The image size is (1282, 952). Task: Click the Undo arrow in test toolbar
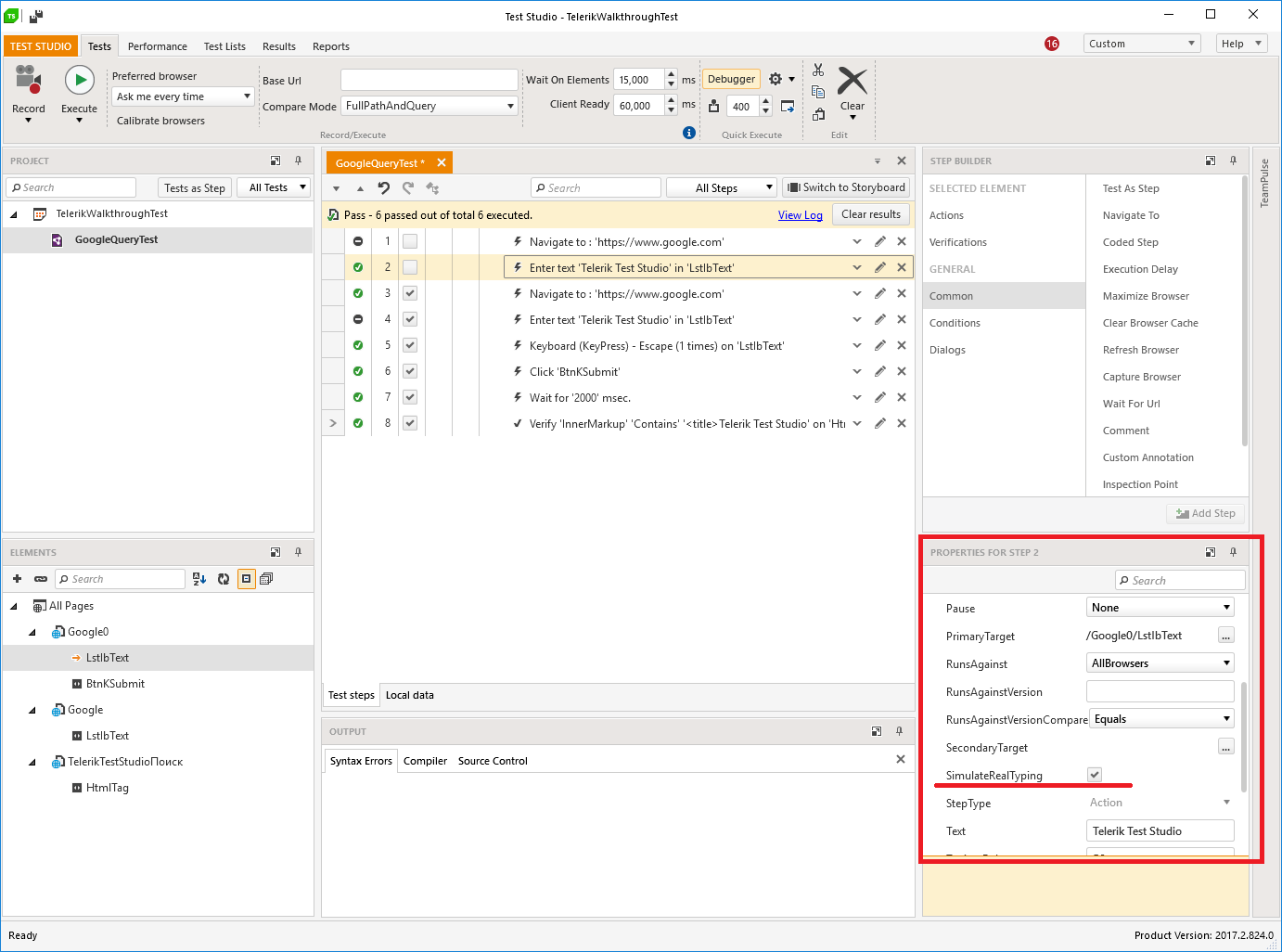pyautogui.click(x=384, y=187)
